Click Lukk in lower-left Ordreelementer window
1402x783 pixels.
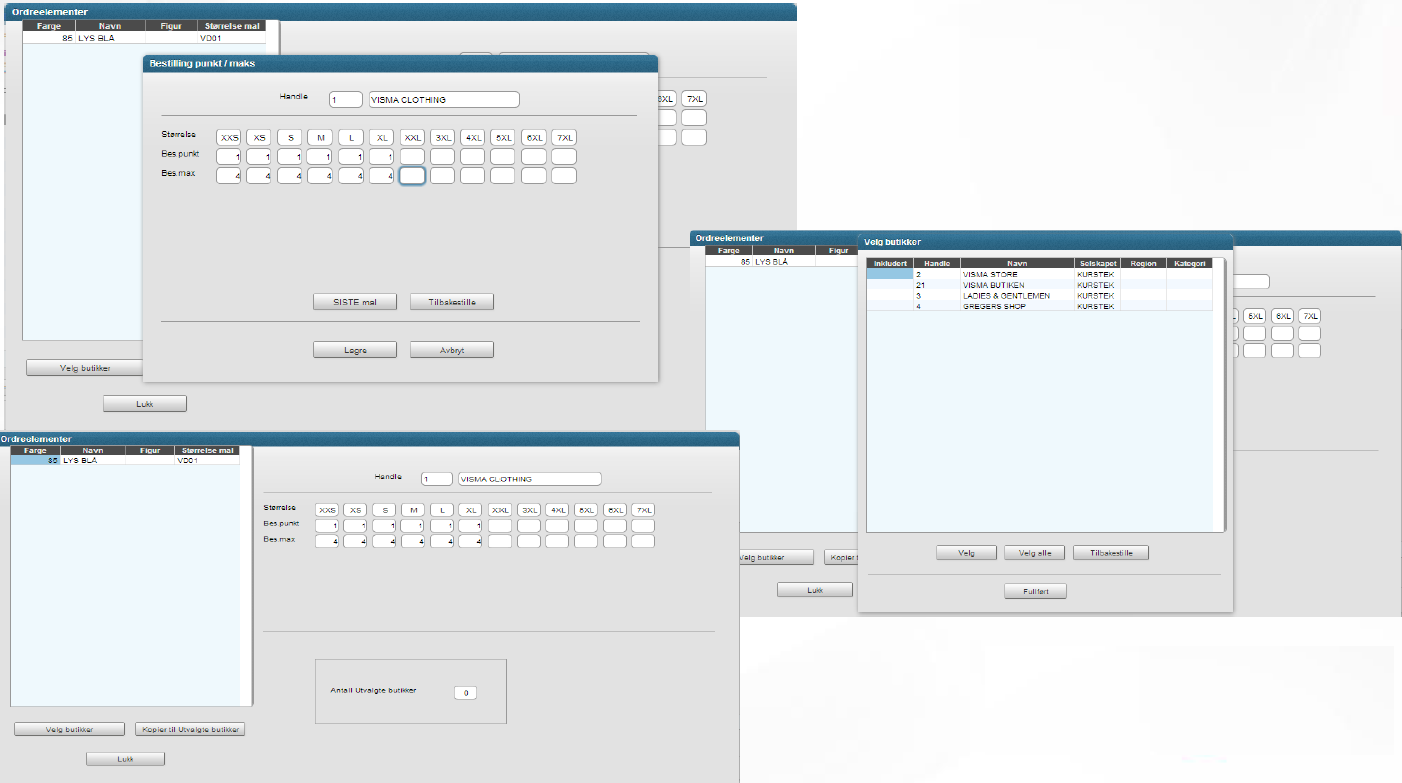pyautogui.click(x=125, y=759)
